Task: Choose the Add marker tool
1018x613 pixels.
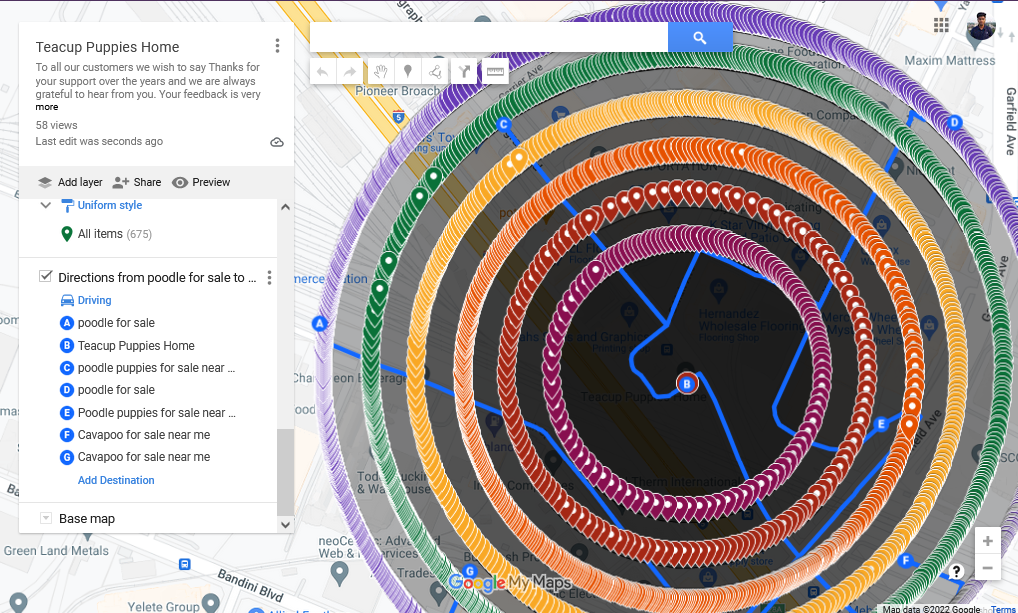Action: click(x=408, y=71)
